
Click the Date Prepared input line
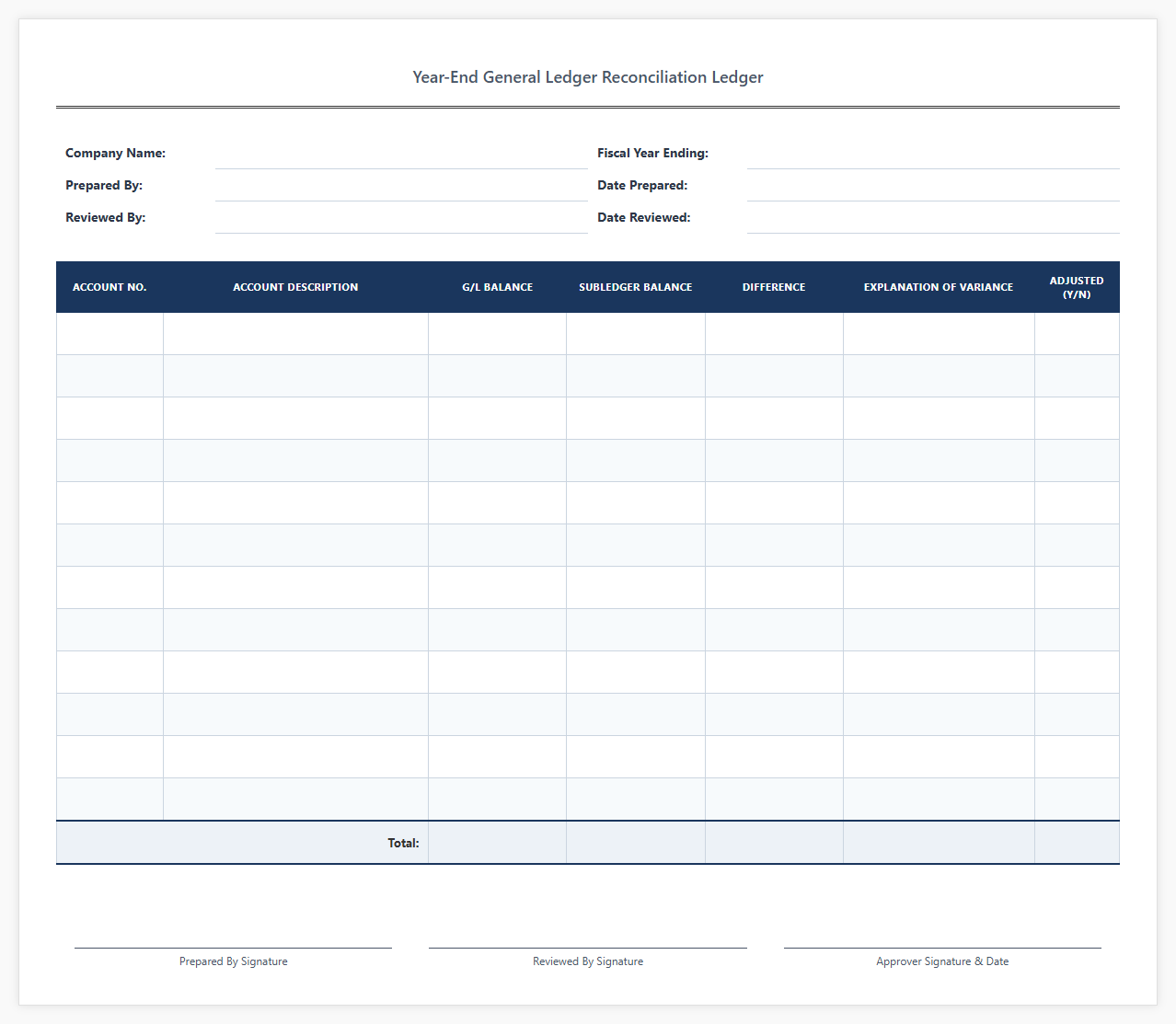point(933,186)
